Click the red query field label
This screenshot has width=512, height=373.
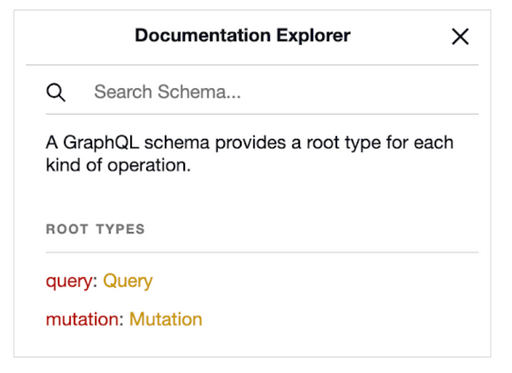click(69, 281)
